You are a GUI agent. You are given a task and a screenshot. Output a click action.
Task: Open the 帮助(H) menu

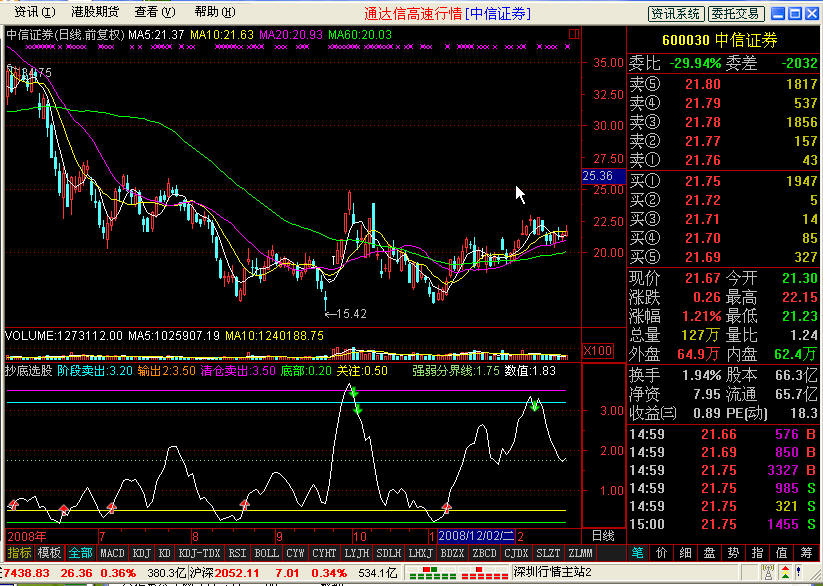215,12
